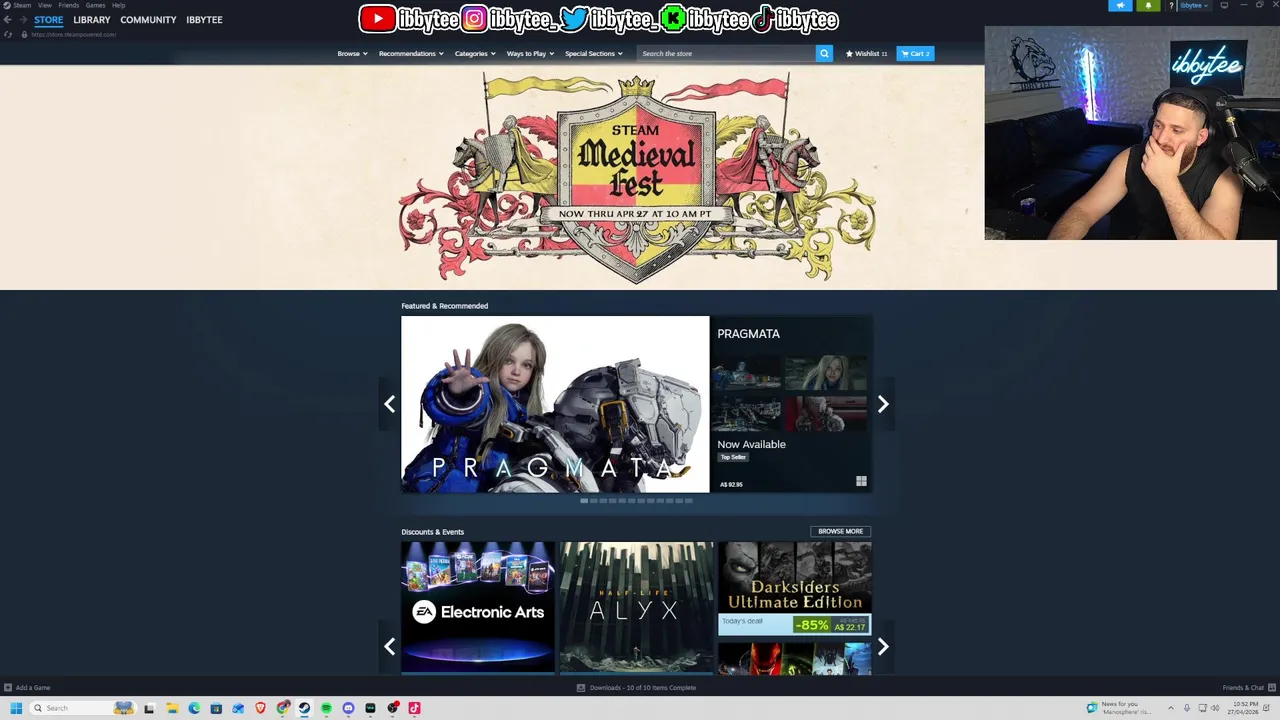Viewport: 1280px width, 720px height.
Task: Show previous featured game in carousel
Action: click(x=389, y=404)
